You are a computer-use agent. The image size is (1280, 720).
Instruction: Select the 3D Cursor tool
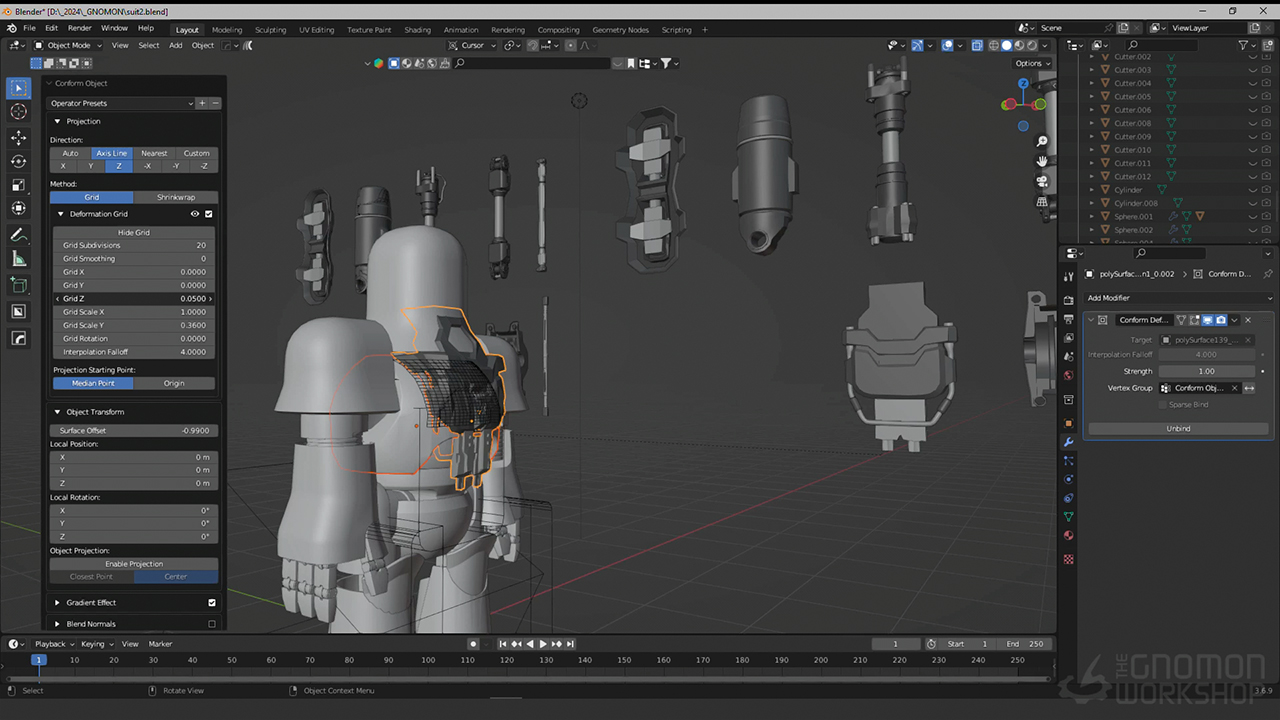[x=18, y=111]
